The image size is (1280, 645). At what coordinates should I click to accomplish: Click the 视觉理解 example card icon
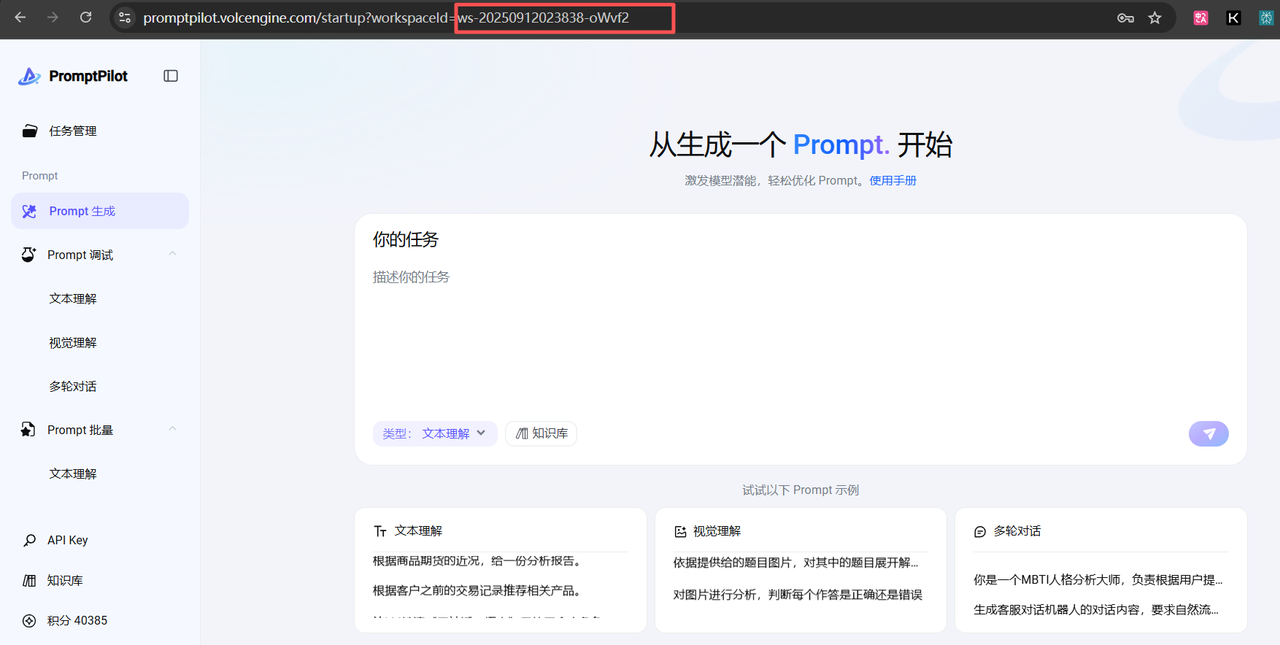pyautogui.click(x=680, y=532)
